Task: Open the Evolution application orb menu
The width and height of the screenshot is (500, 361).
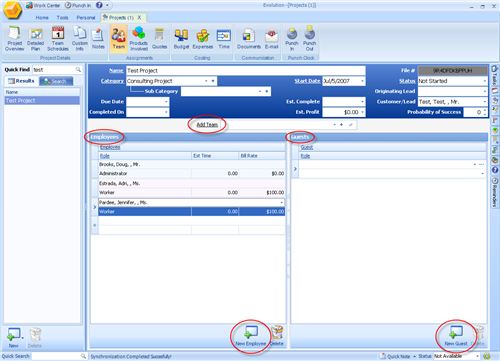Action: [13, 9]
